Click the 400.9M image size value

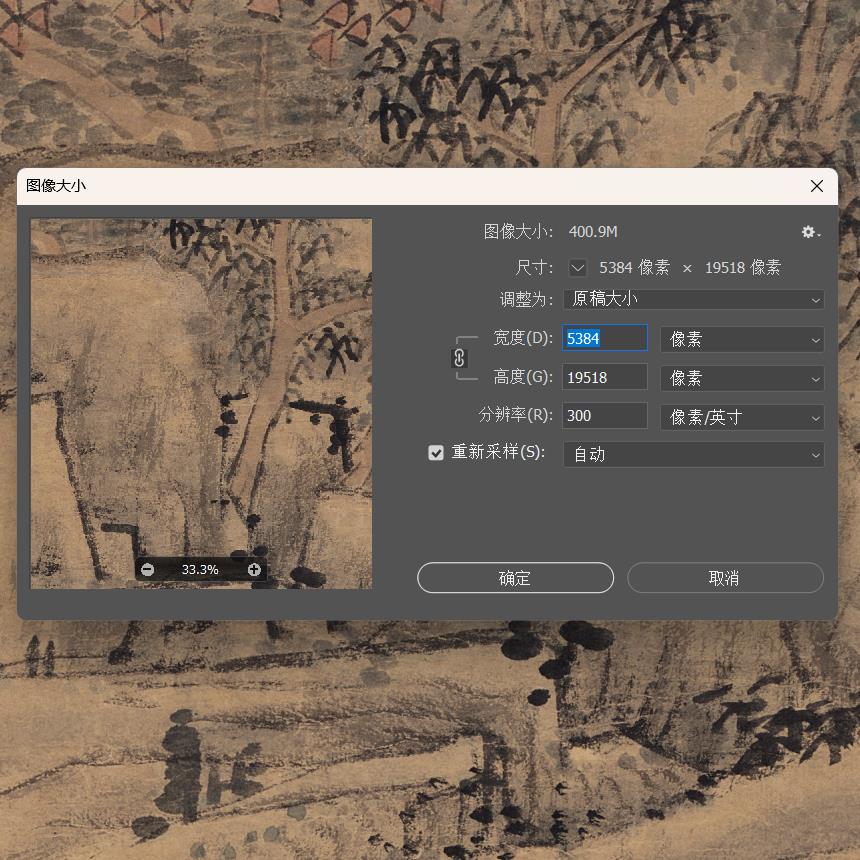click(x=593, y=232)
